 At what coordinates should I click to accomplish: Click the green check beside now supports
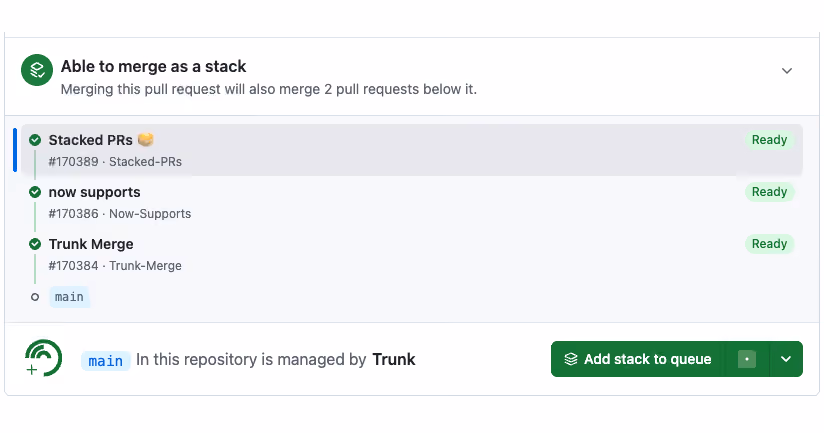(35, 192)
